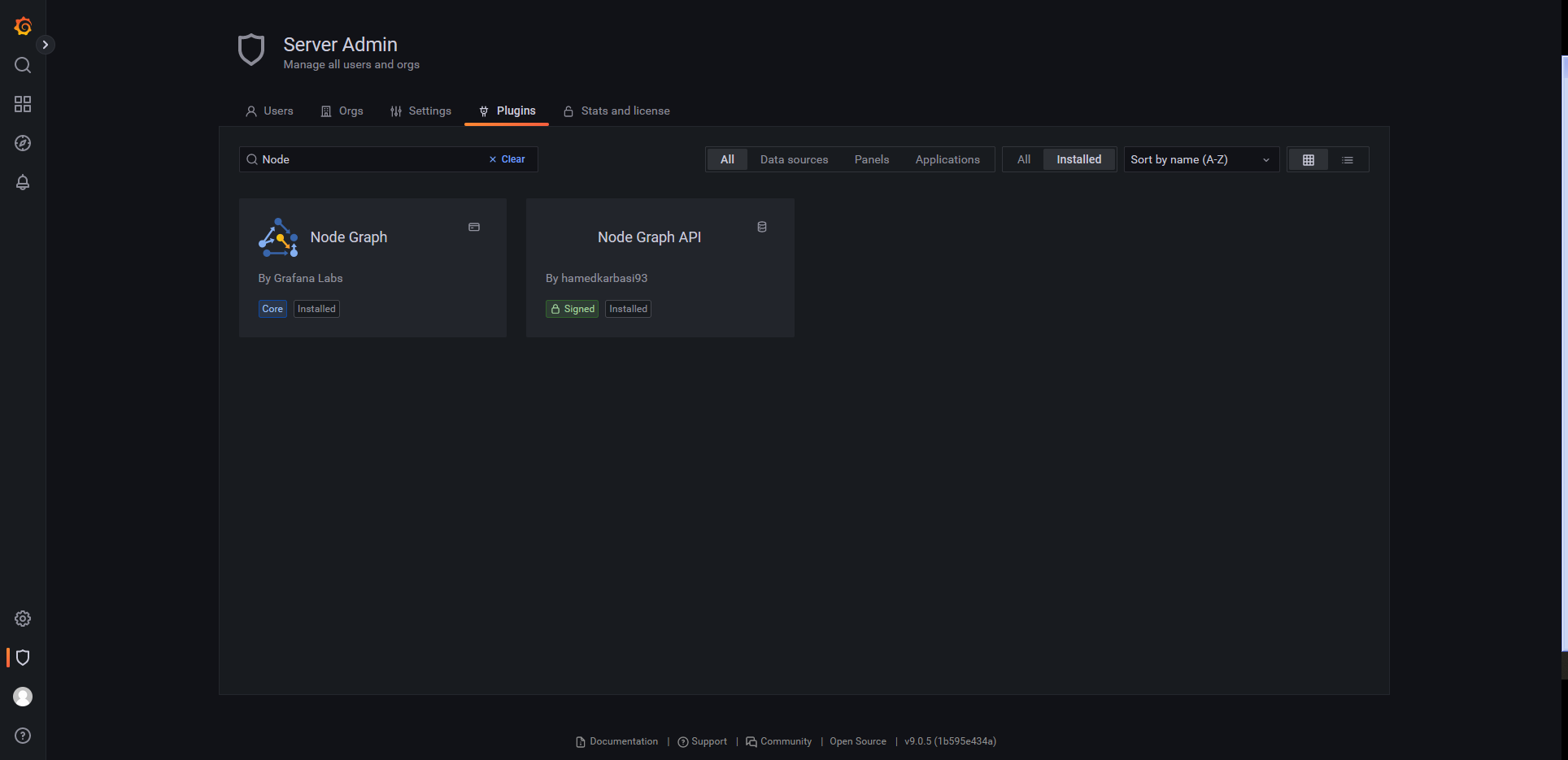Open the Help question mark icon

[x=23, y=736]
